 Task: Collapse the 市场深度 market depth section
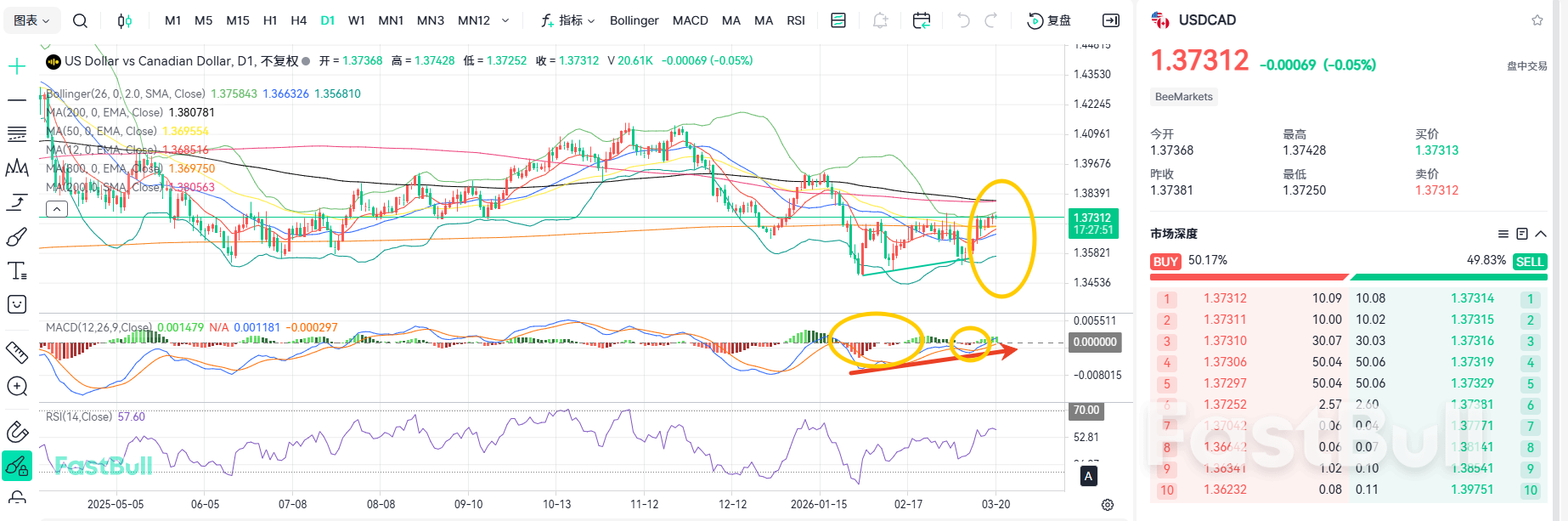[x=1541, y=234]
